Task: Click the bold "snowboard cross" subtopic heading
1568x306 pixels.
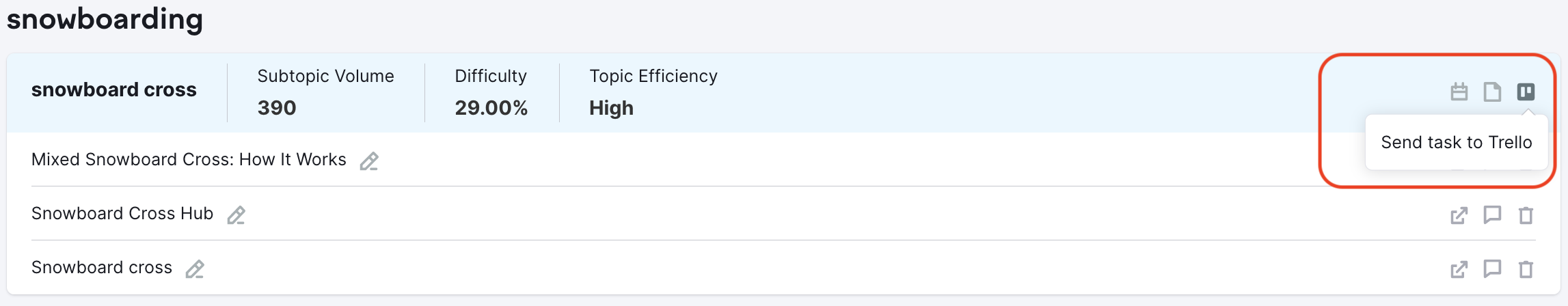Action: click(114, 89)
